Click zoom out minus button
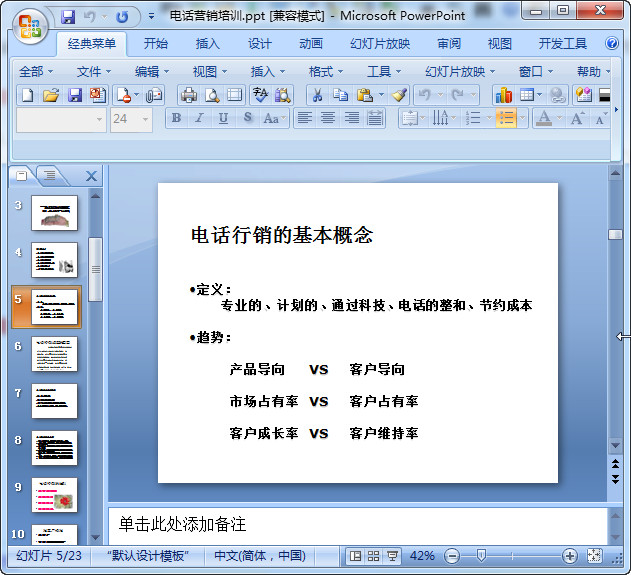631x575 pixels. [452, 556]
